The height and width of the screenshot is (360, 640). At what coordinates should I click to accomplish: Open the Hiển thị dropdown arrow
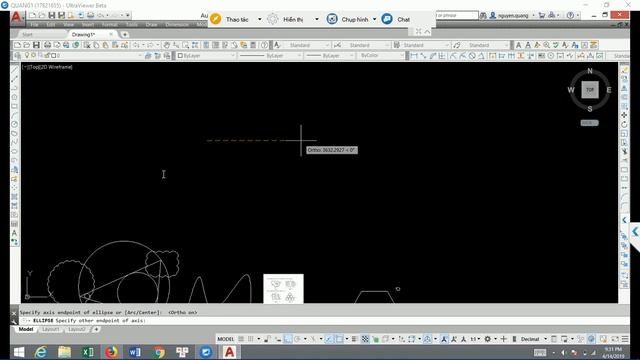pos(317,19)
